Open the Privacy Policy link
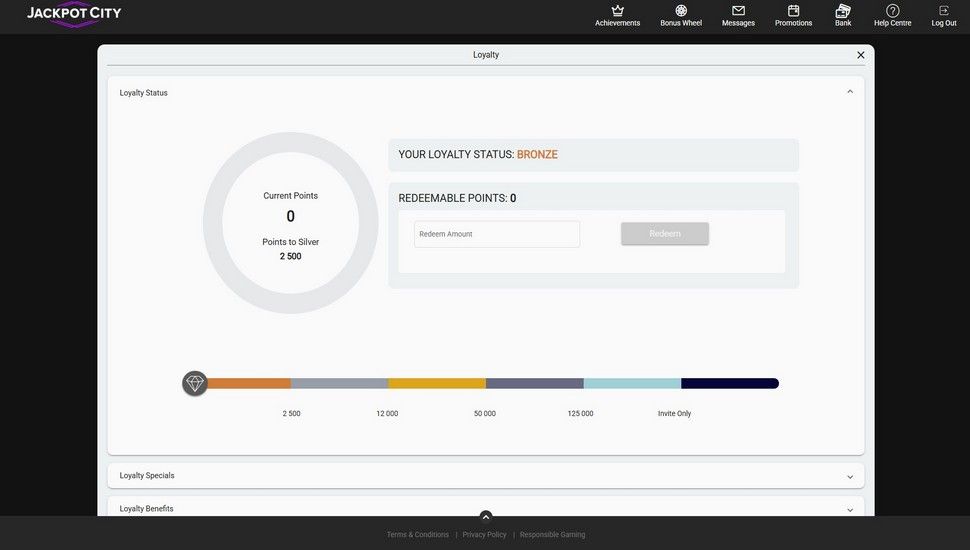 coord(484,535)
